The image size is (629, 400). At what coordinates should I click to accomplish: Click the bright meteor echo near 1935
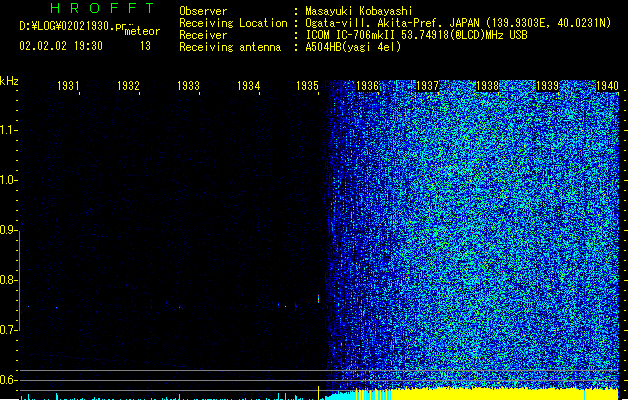coord(319,299)
